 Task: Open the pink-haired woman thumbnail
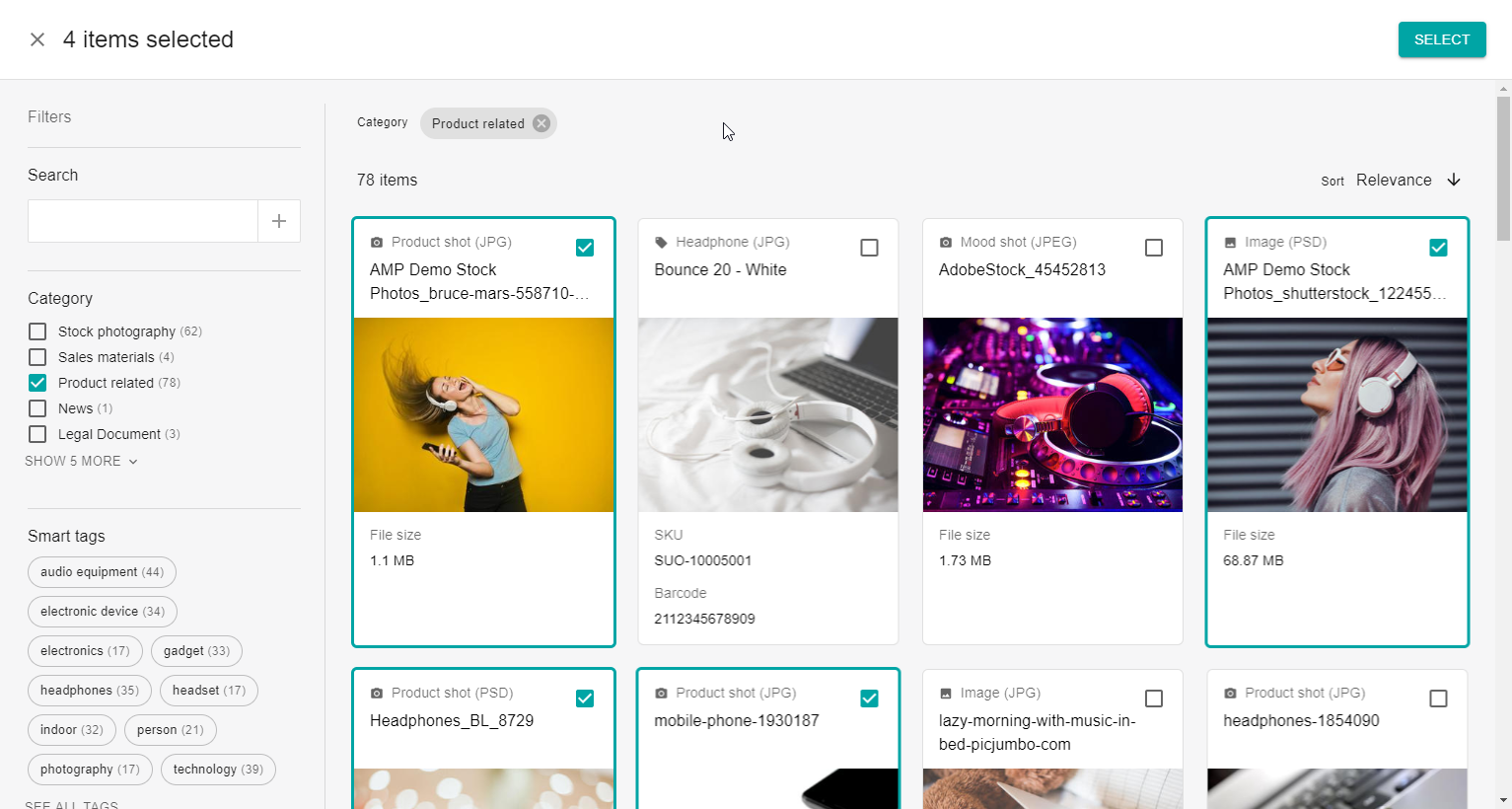[x=1337, y=414]
